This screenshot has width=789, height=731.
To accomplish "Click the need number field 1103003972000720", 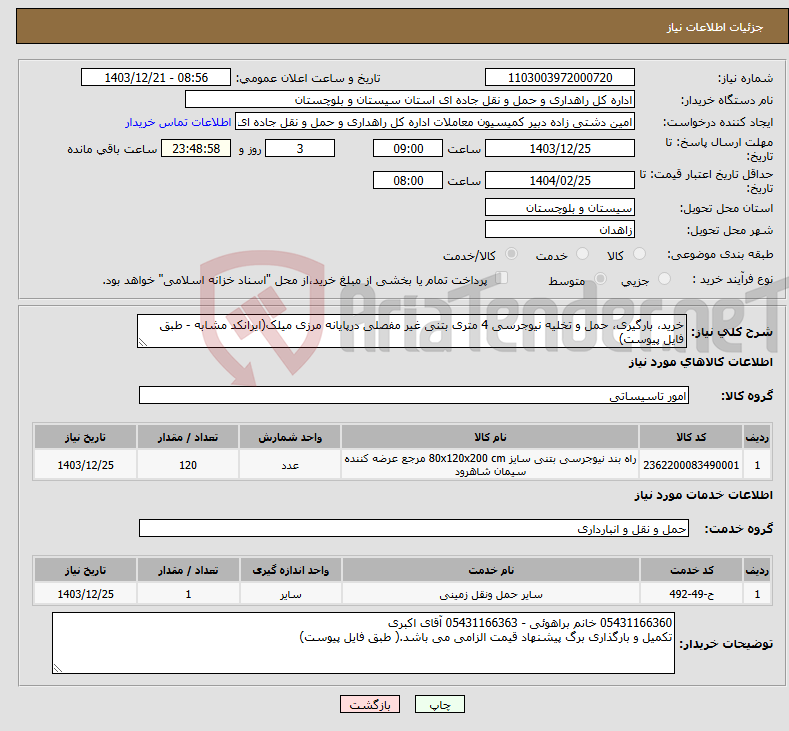I will [560, 77].
